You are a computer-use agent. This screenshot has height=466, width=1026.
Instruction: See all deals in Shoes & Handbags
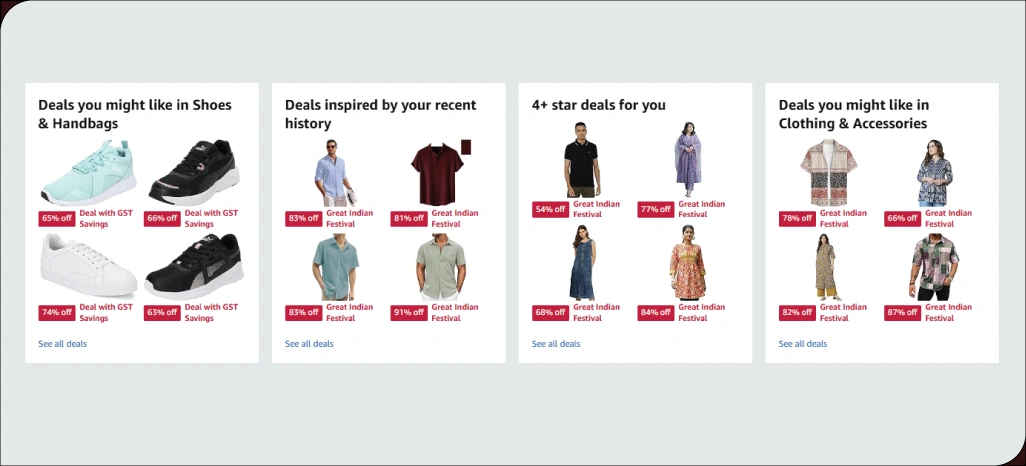62,344
